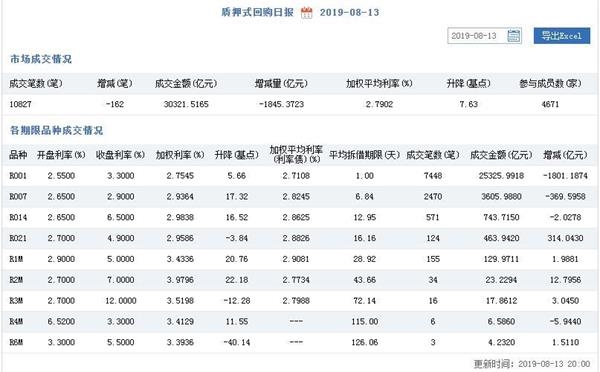Click the value -1845.3723
The width and height of the screenshot is (600, 372).
281,104
